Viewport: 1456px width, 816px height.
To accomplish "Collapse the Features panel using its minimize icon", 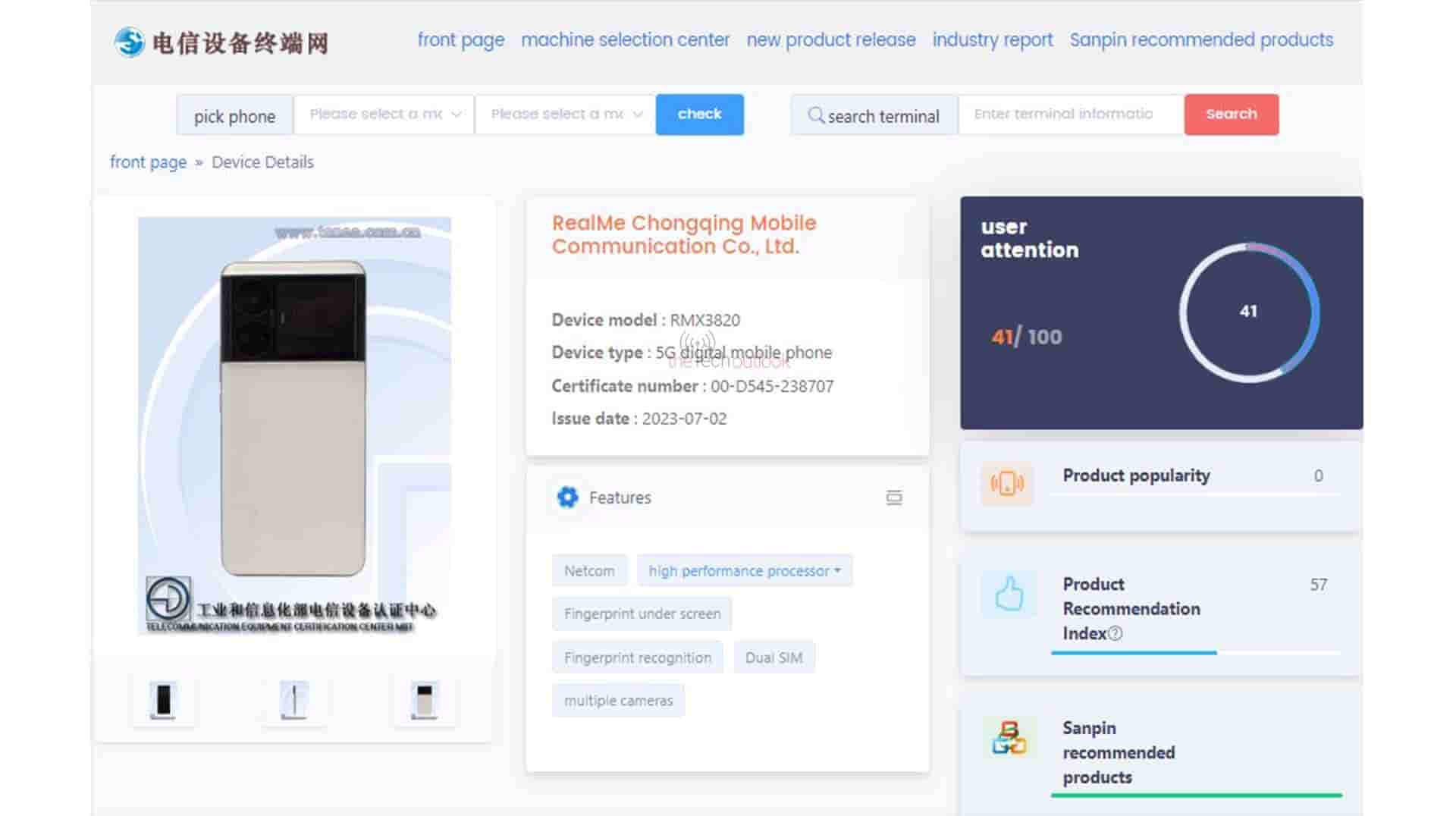I will click(x=894, y=497).
